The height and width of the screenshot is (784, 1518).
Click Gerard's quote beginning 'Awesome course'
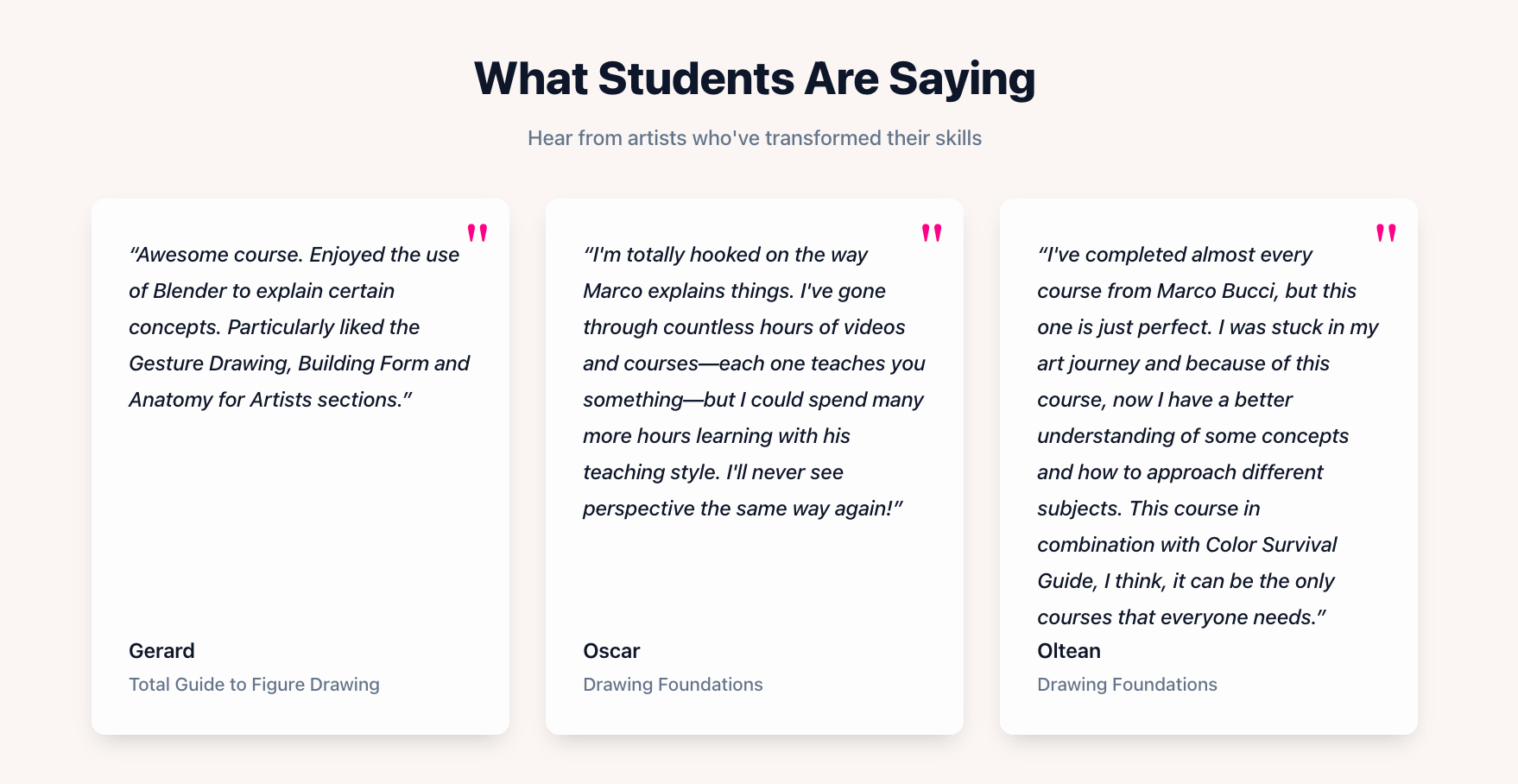[x=299, y=327]
